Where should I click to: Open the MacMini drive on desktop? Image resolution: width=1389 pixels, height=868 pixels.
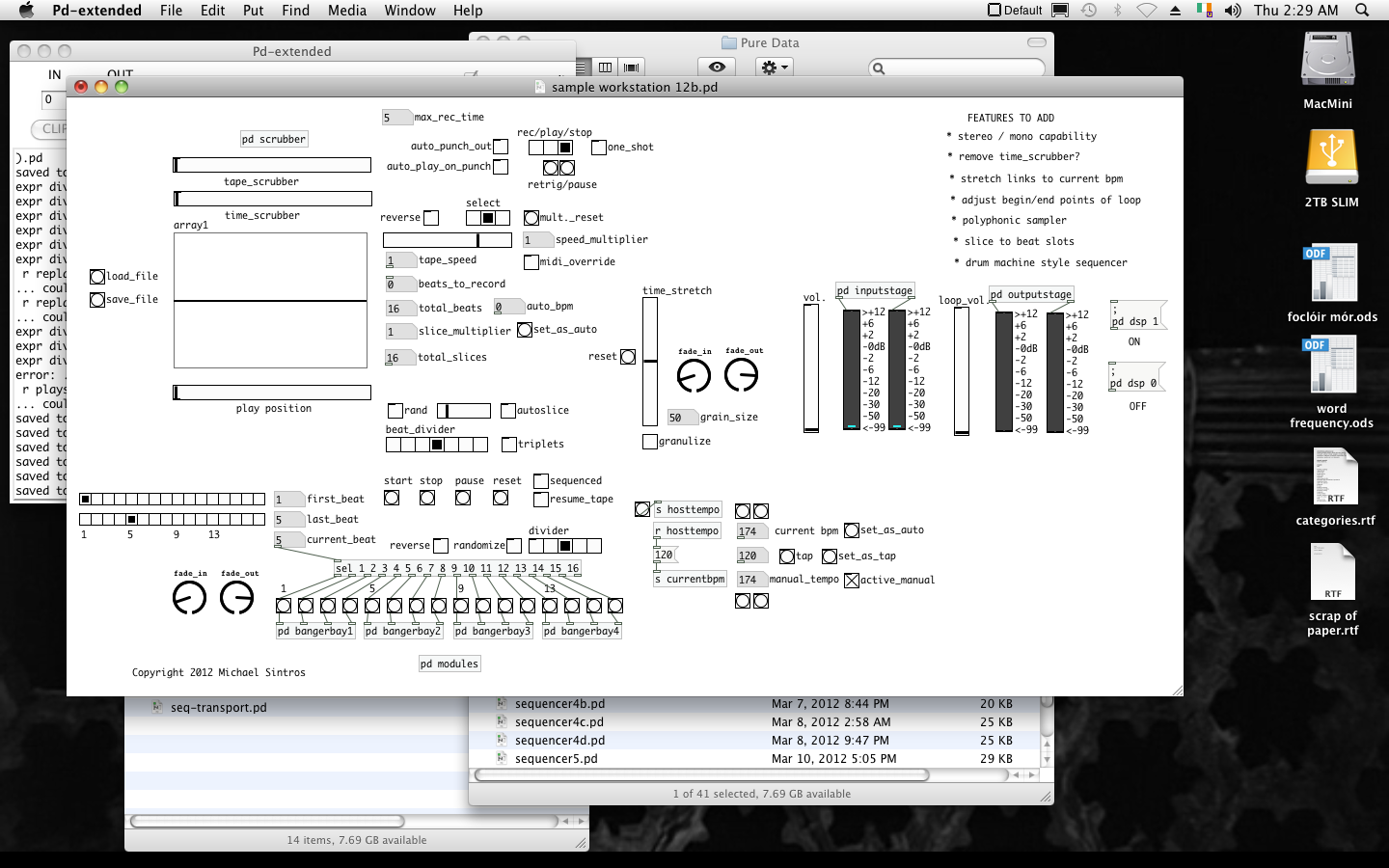(x=1328, y=60)
